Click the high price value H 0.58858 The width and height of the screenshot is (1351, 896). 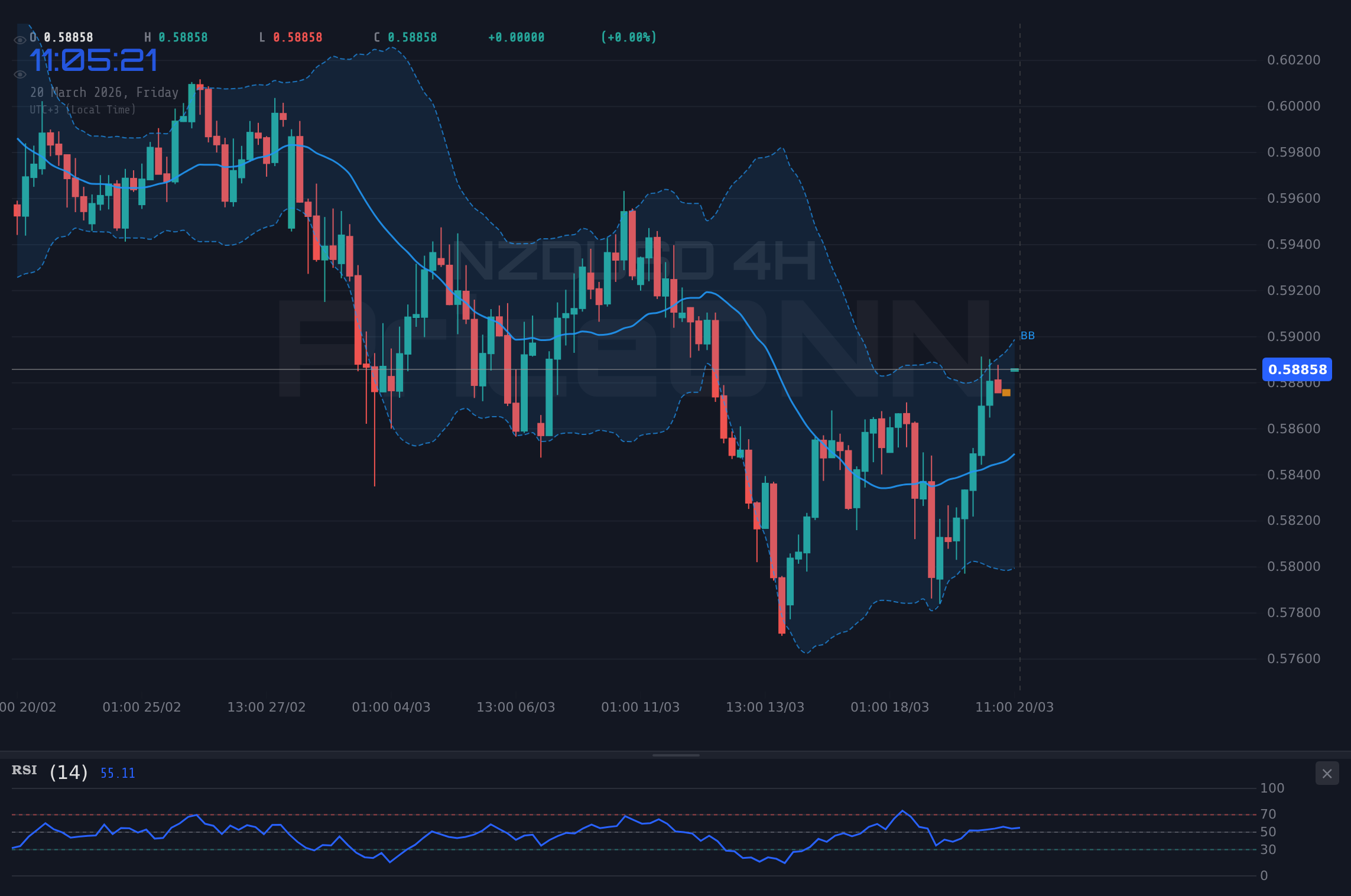pos(177,37)
